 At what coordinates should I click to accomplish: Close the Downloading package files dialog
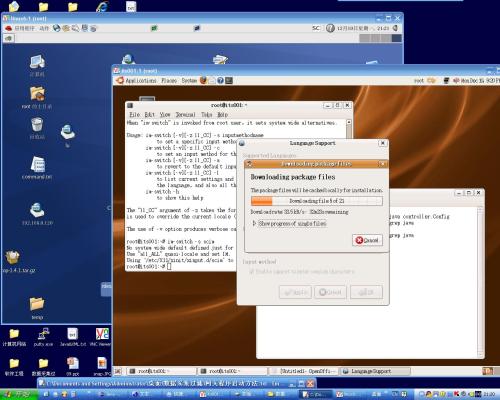[382, 164]
